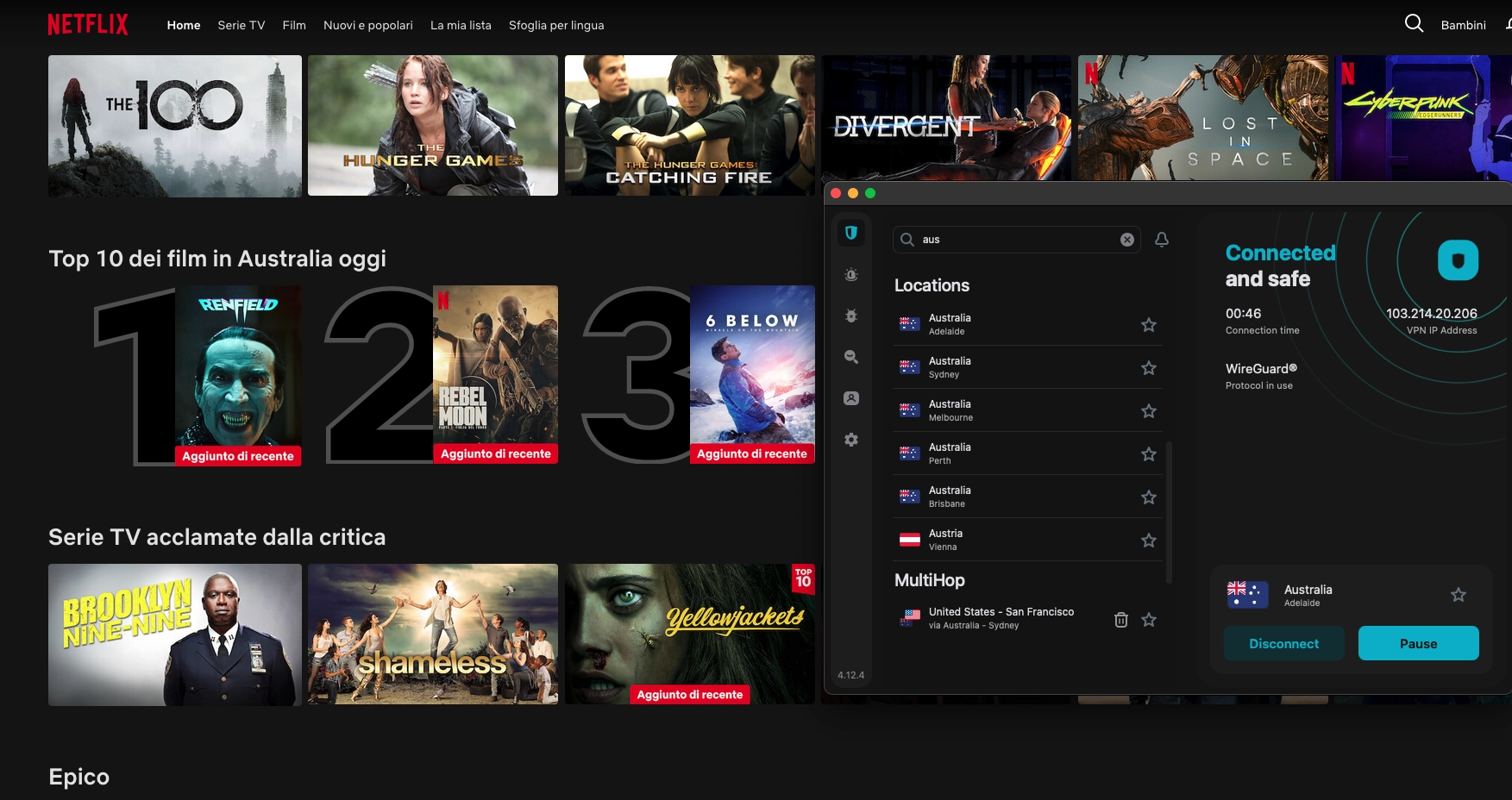Delete the San Francisco MultiHop connection
Screen dimensions: 1512x800
tap(1121, 619)
